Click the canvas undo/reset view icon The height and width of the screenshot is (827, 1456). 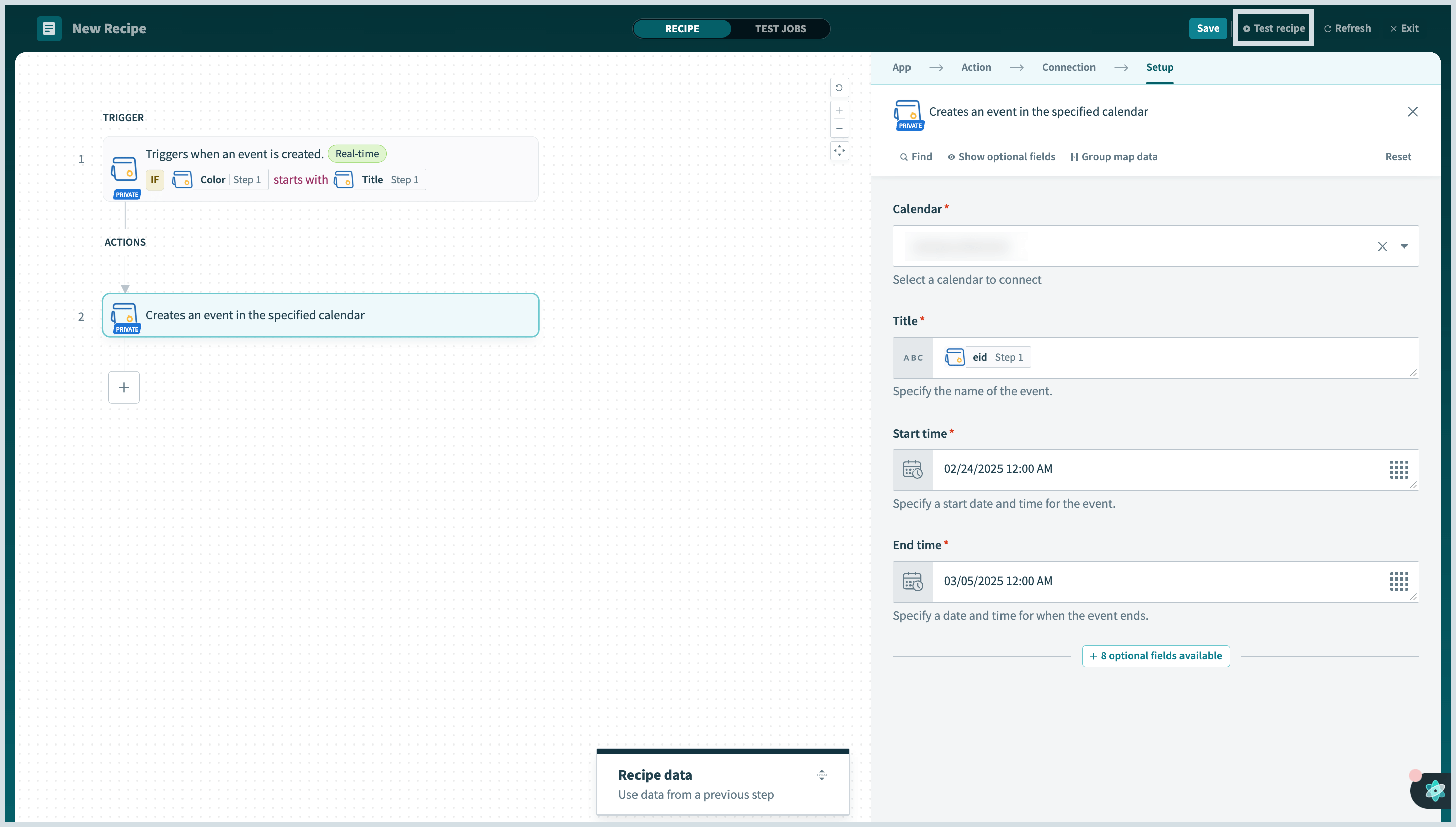(839, 88)
